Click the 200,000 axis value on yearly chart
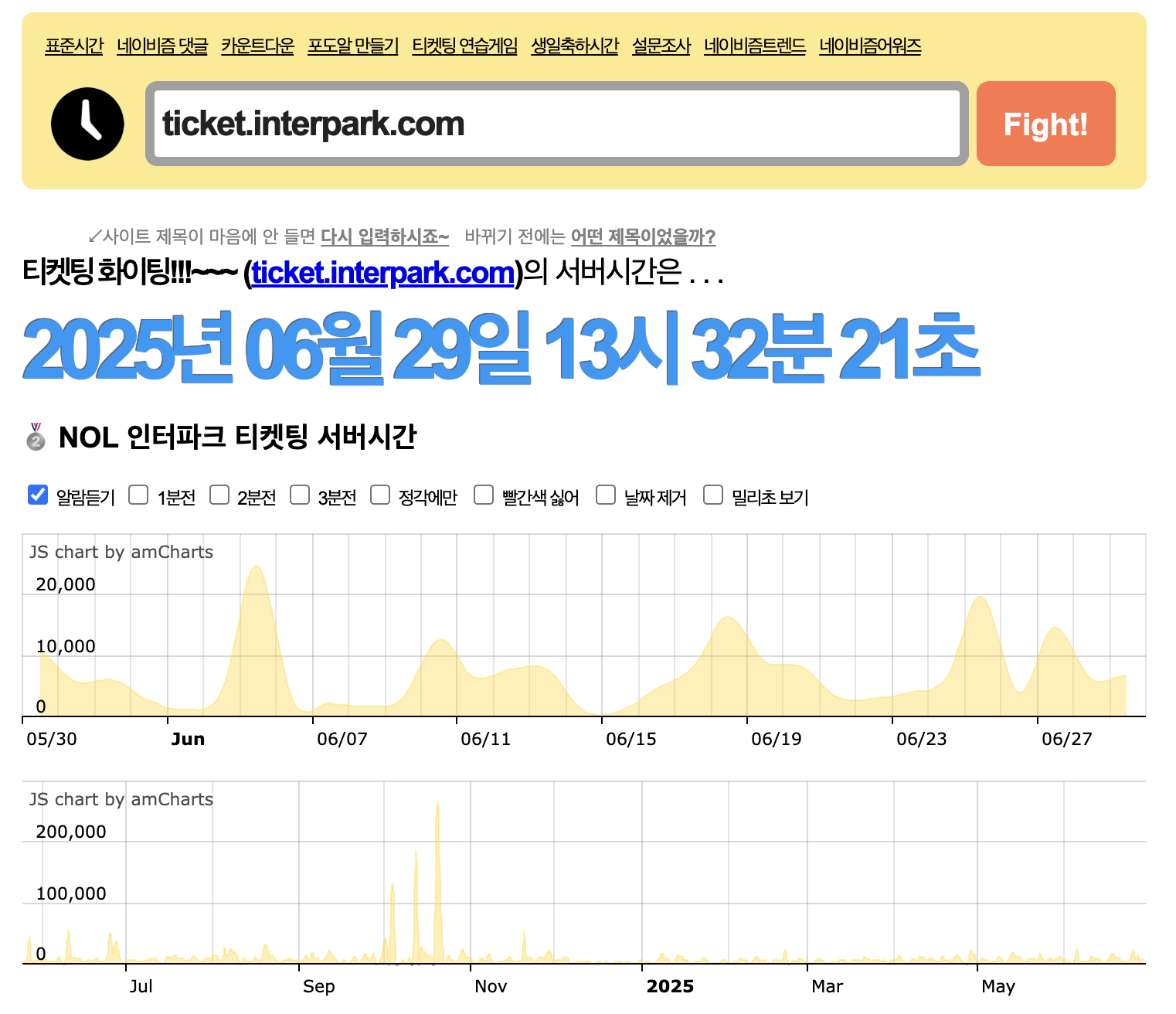 tap(71, 832)
